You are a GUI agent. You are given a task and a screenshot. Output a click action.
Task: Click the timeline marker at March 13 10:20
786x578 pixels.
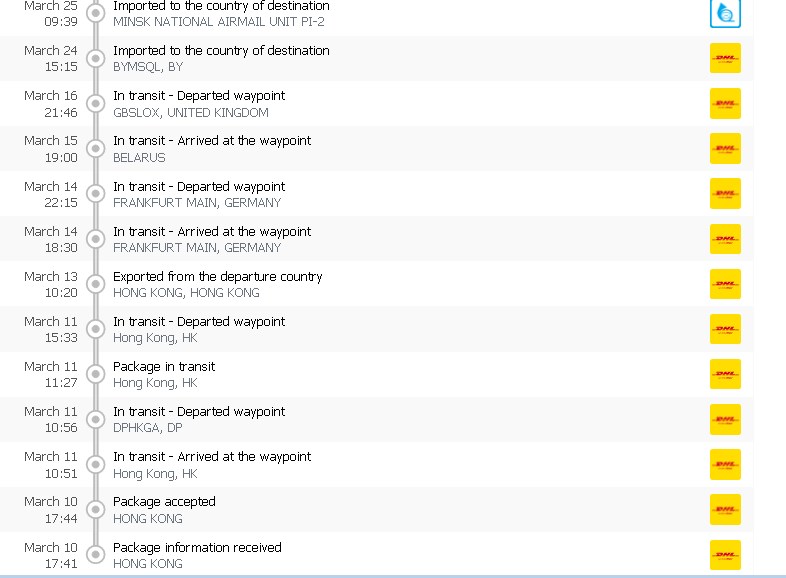95,284
